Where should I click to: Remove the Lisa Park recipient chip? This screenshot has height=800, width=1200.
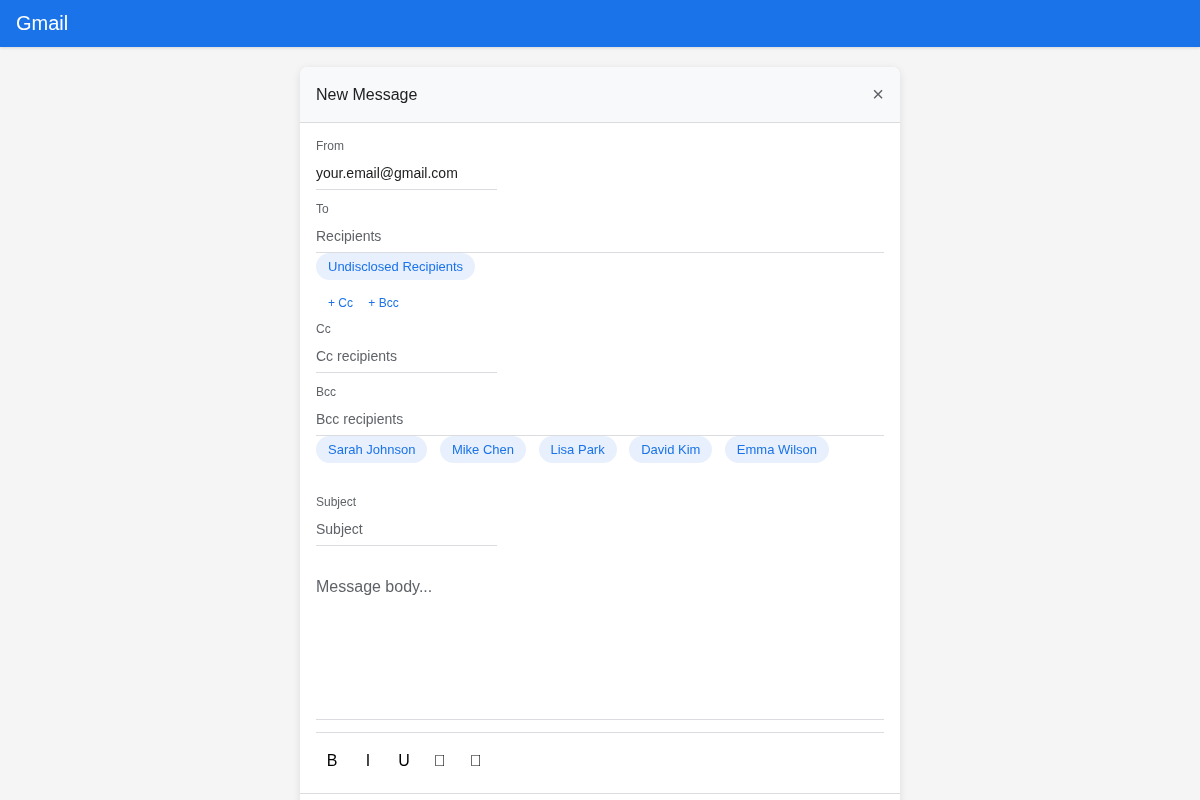click(577, 449)
